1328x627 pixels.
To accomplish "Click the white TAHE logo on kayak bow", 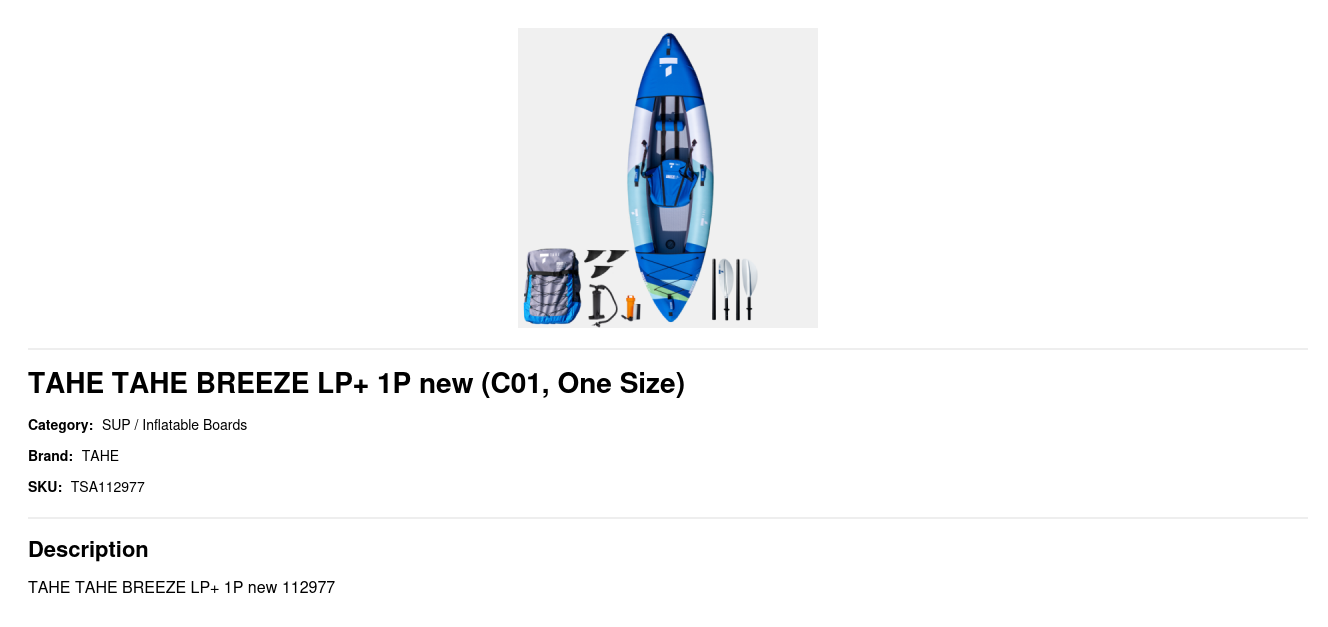I will (x=669, y=66).
